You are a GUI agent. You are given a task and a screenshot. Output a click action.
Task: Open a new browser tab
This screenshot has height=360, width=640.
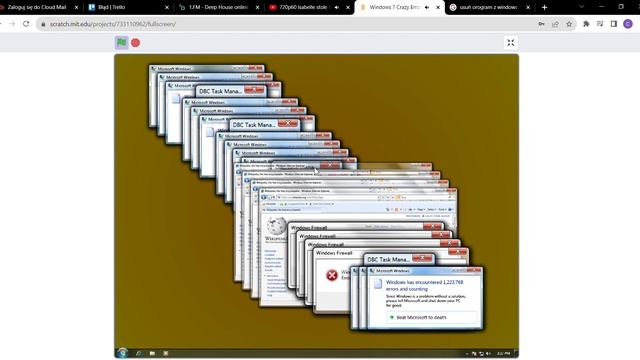point(544,7)
